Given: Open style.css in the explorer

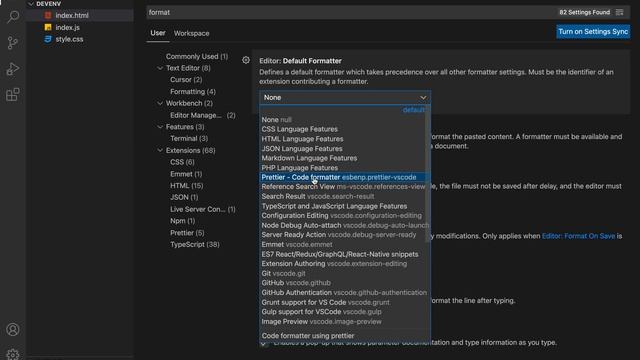Looking at the screenshot, I should click(69, 39).
